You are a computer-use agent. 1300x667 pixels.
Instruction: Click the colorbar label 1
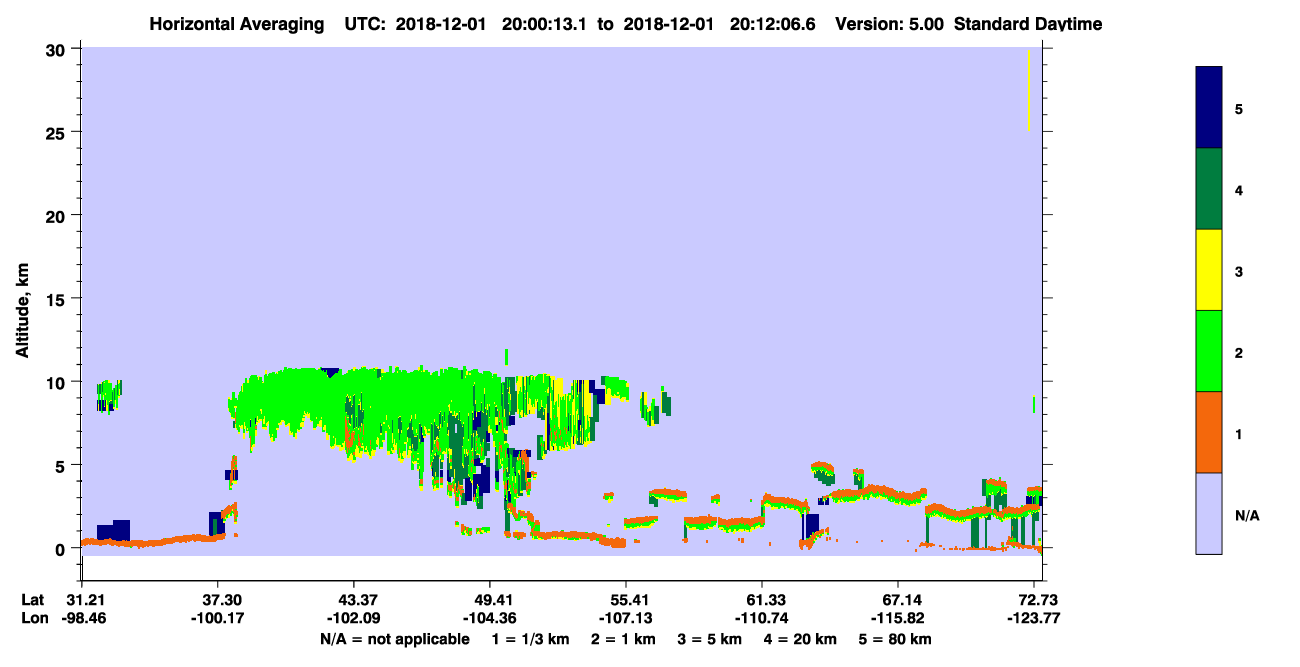tap(1239, 433)
